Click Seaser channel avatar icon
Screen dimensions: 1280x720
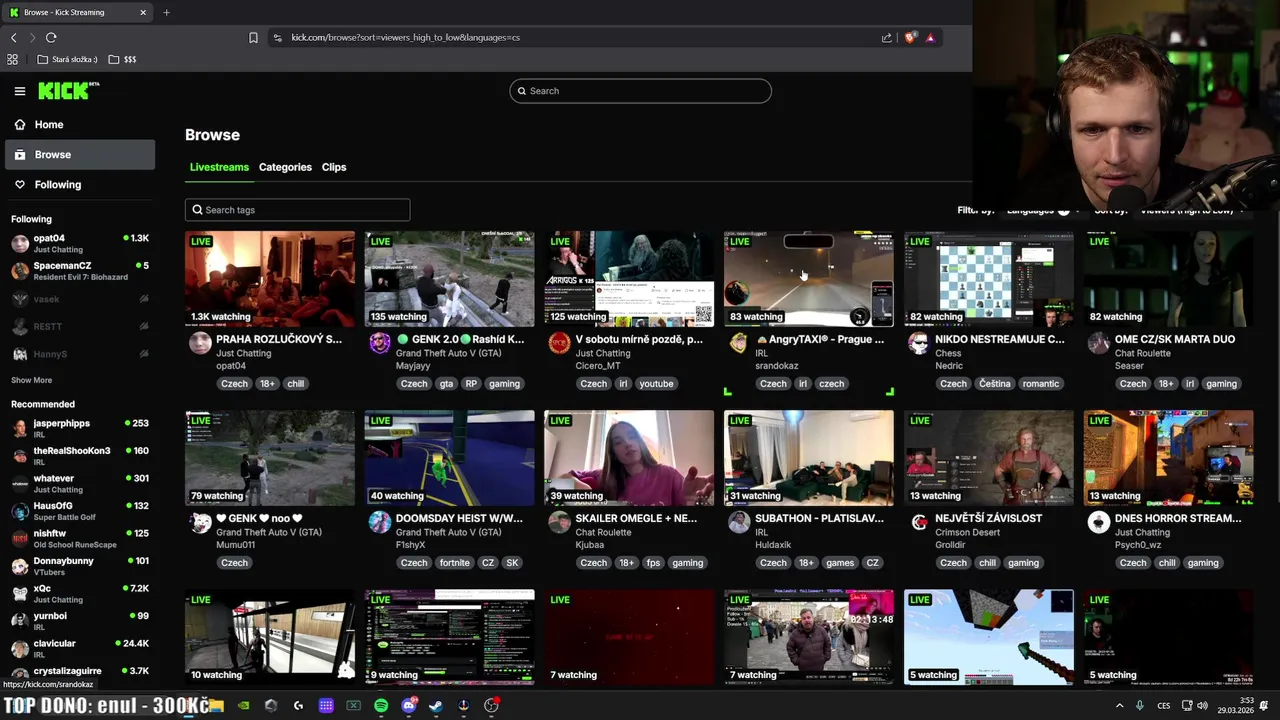pyautogui.click(x=1098, y=343)
